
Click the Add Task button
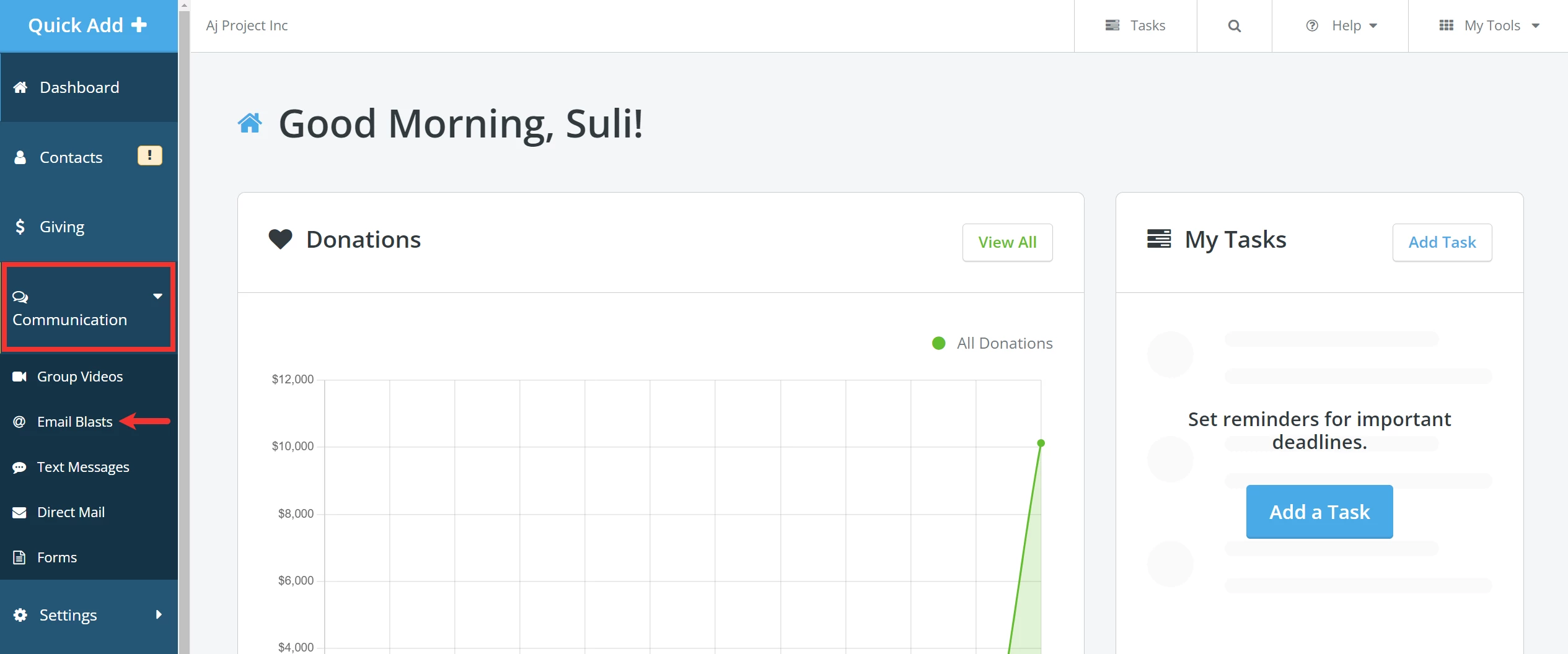pyautogui.click(x=1442, y=242)
